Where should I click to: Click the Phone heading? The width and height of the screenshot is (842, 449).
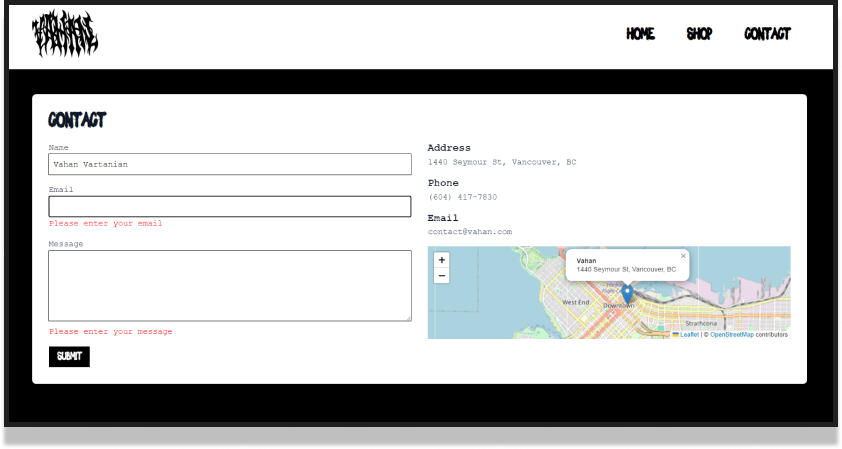point(443,183)
